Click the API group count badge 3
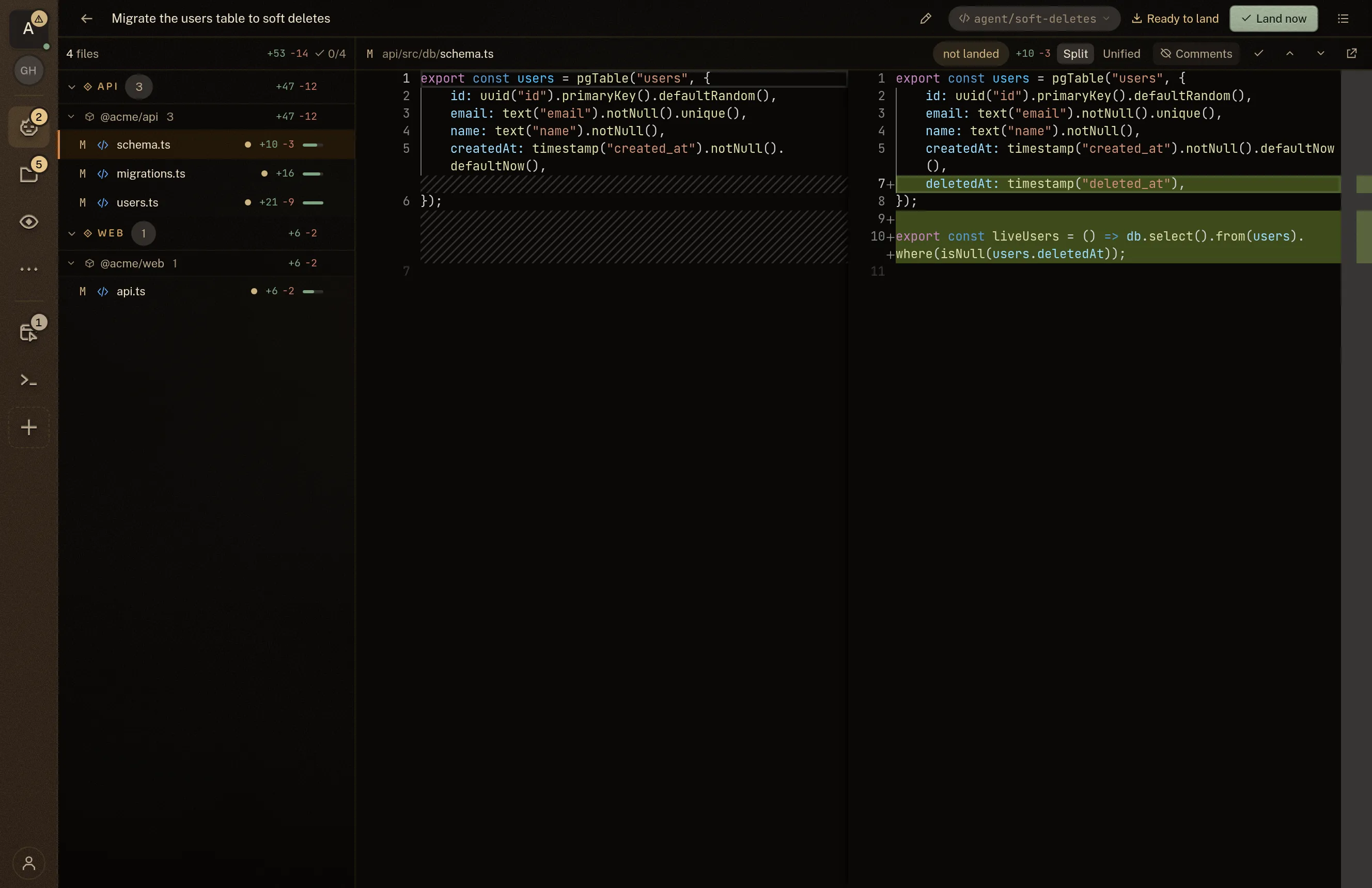 pyautogui.click(x=139, y=86)
